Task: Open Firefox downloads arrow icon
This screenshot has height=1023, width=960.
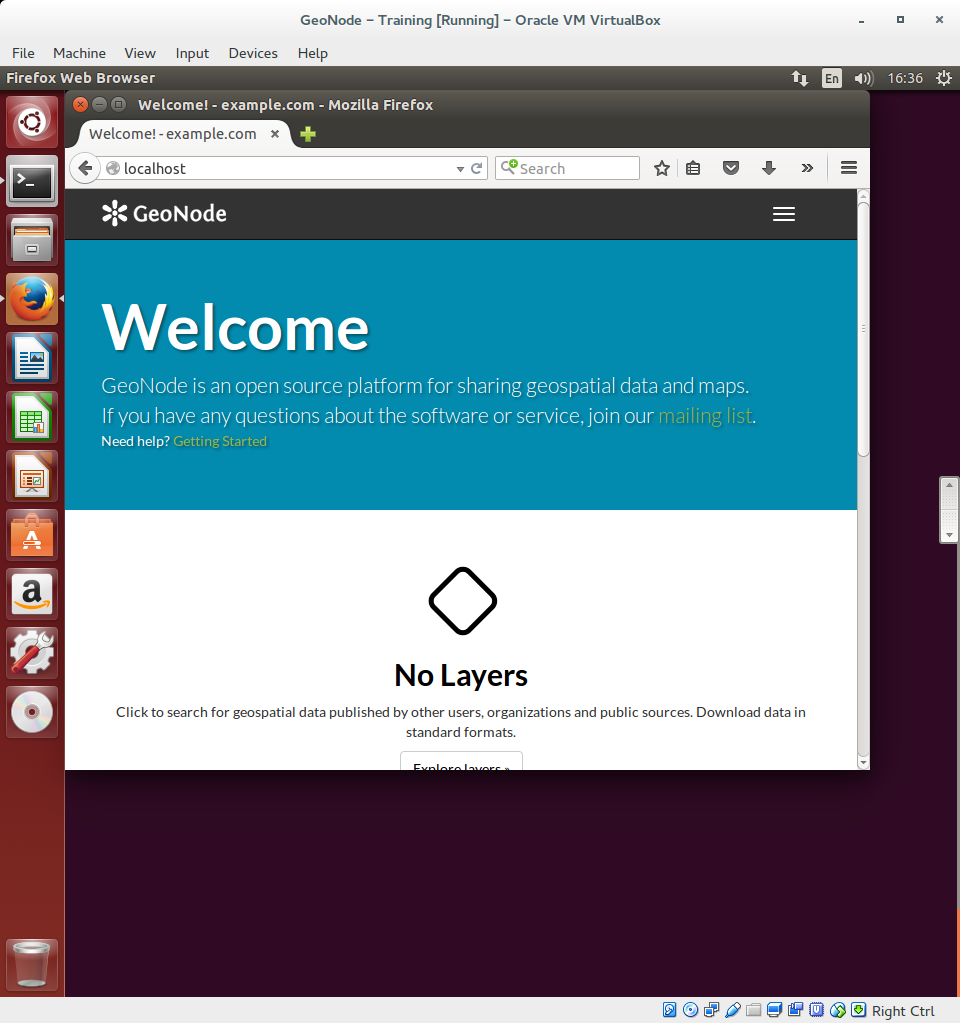Action: 769,168
